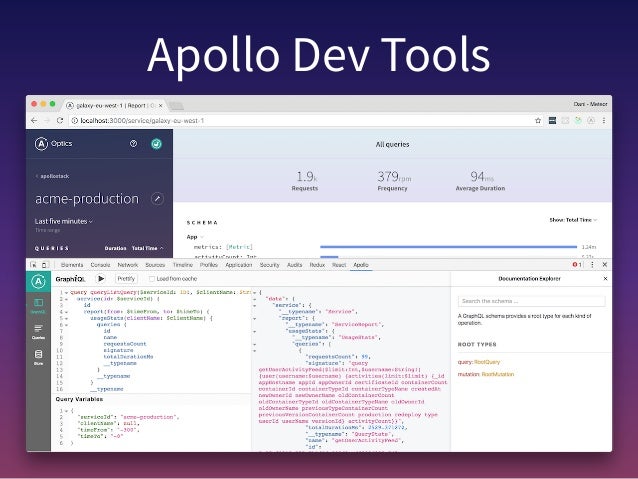Open the GraphiQL sidebar section

tap(38, 306)
